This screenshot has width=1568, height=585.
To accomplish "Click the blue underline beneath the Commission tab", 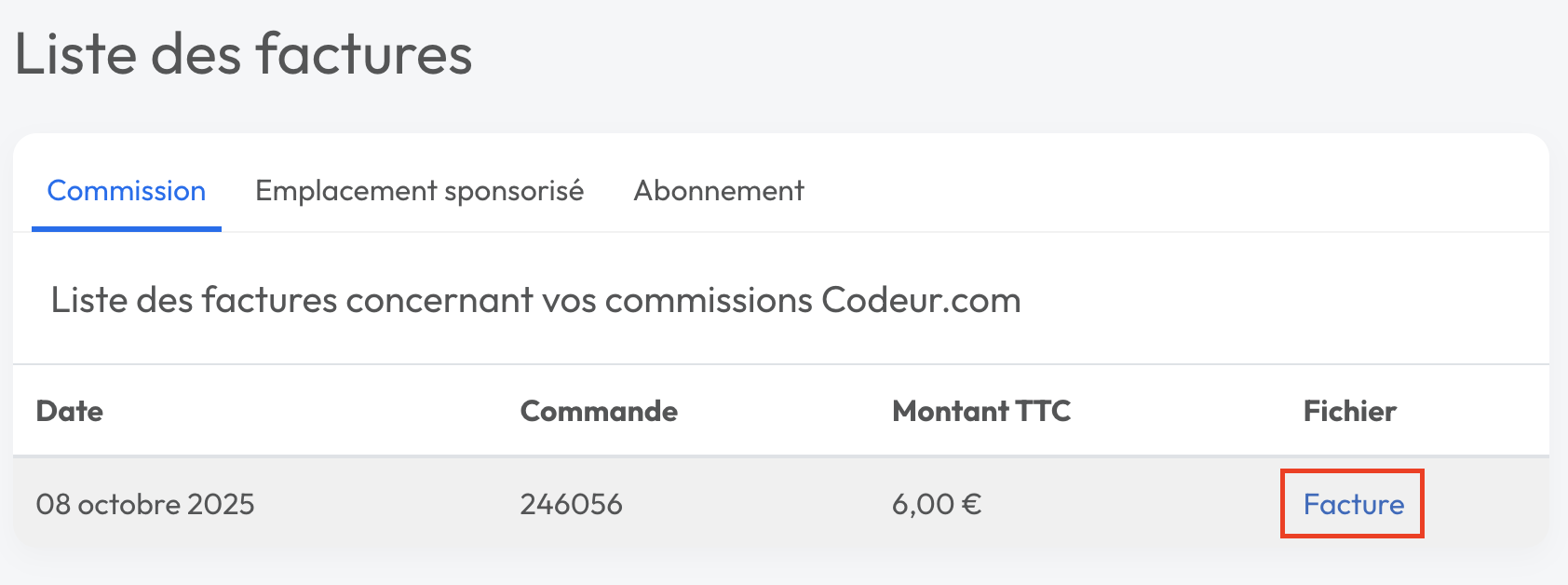I will click(127, 228).
